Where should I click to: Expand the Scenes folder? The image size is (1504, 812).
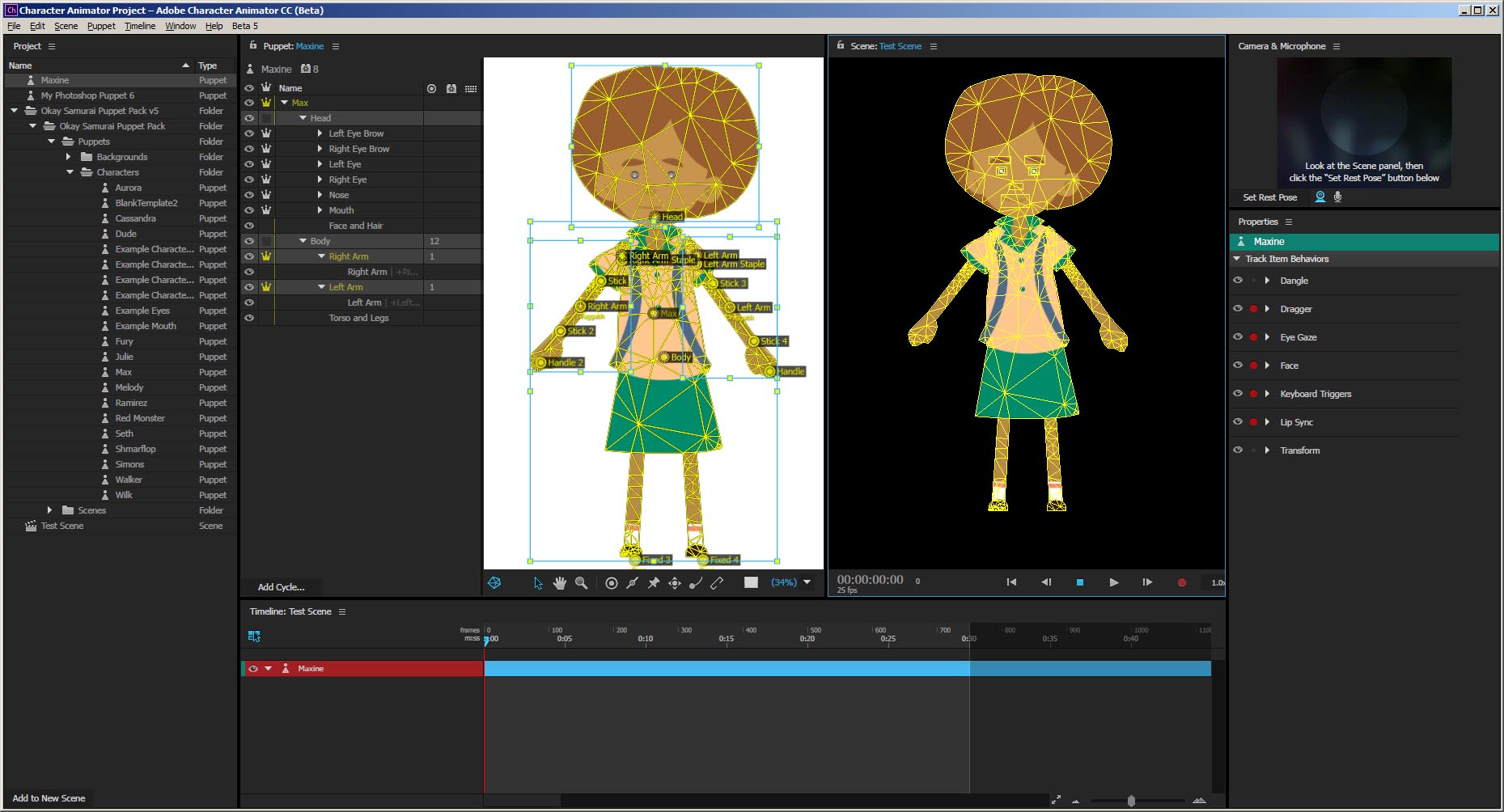pos(49,510)
